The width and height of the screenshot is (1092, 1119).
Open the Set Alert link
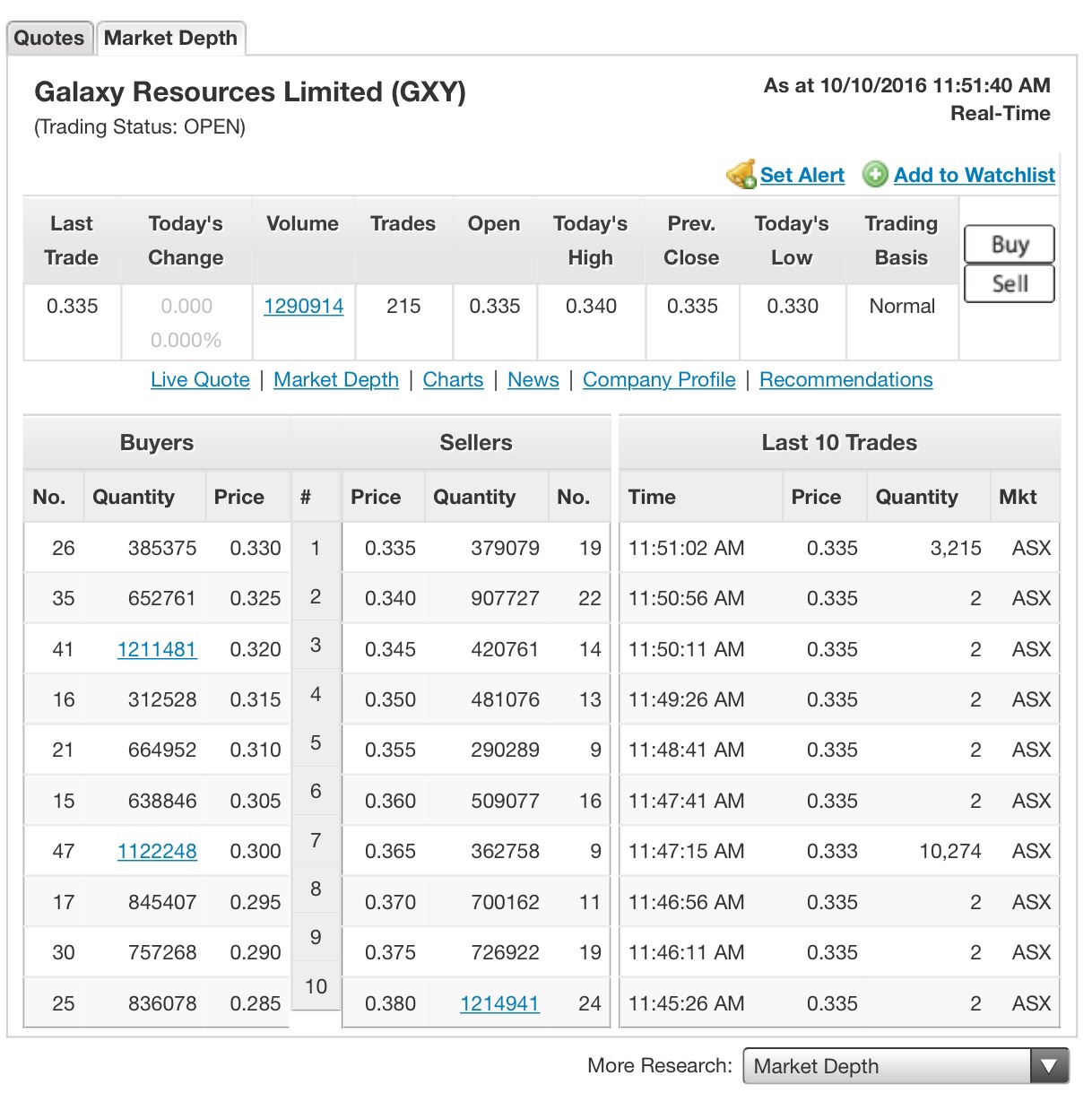pos(802,175)
